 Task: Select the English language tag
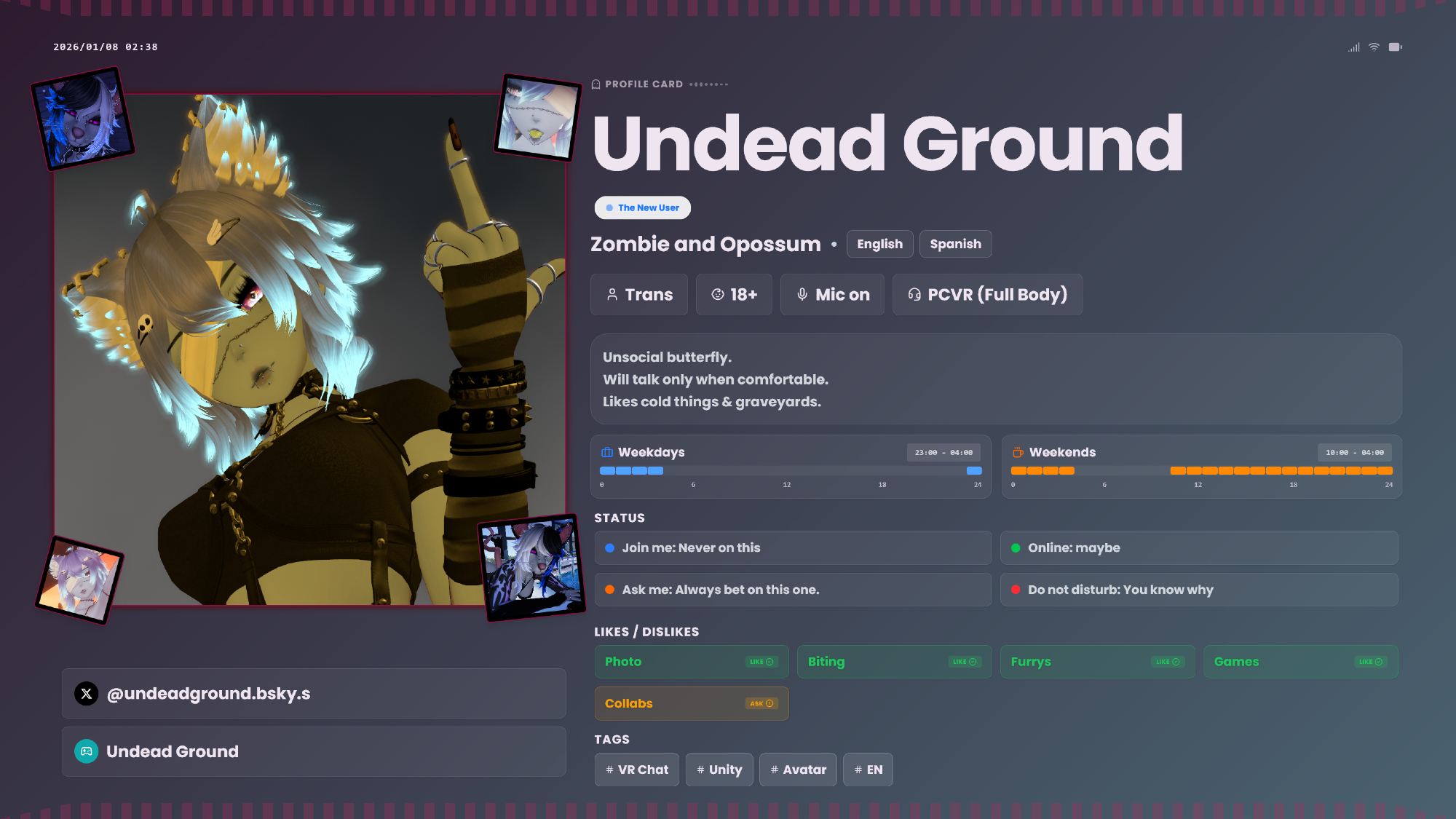[879, 244]
